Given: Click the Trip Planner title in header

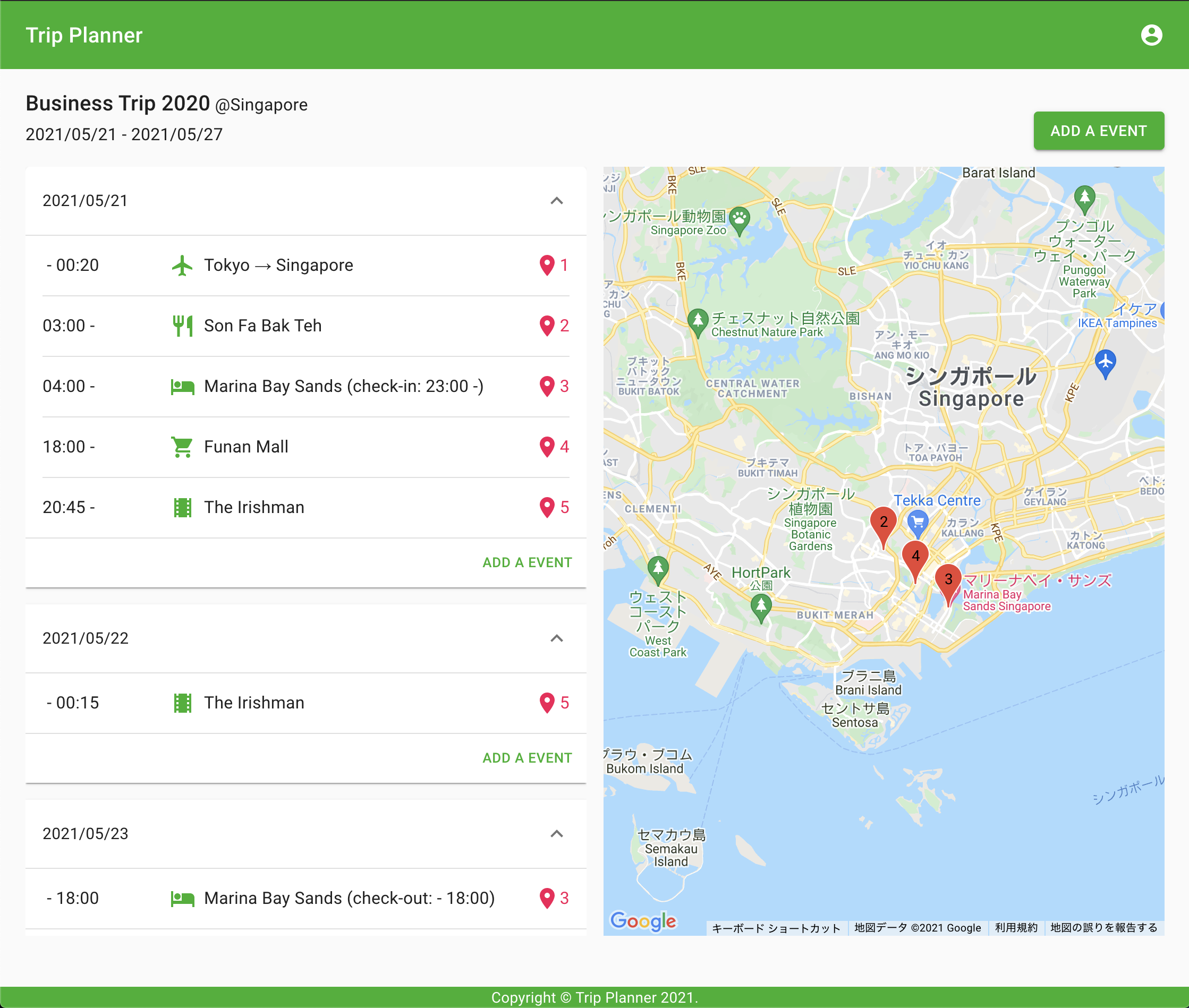Looking at the screenshot, I should coord(84,35).
